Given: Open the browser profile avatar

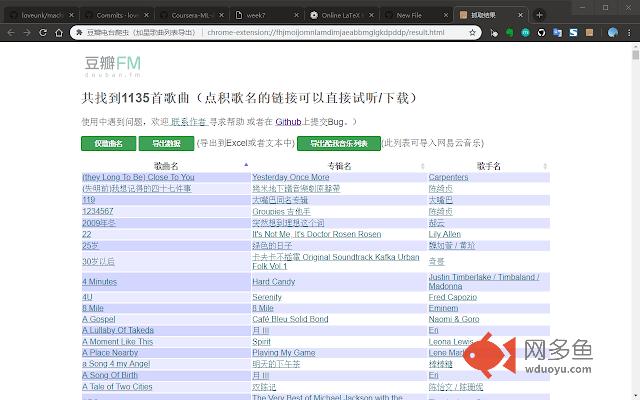Looking at the screenshot, I should point(613,33).
